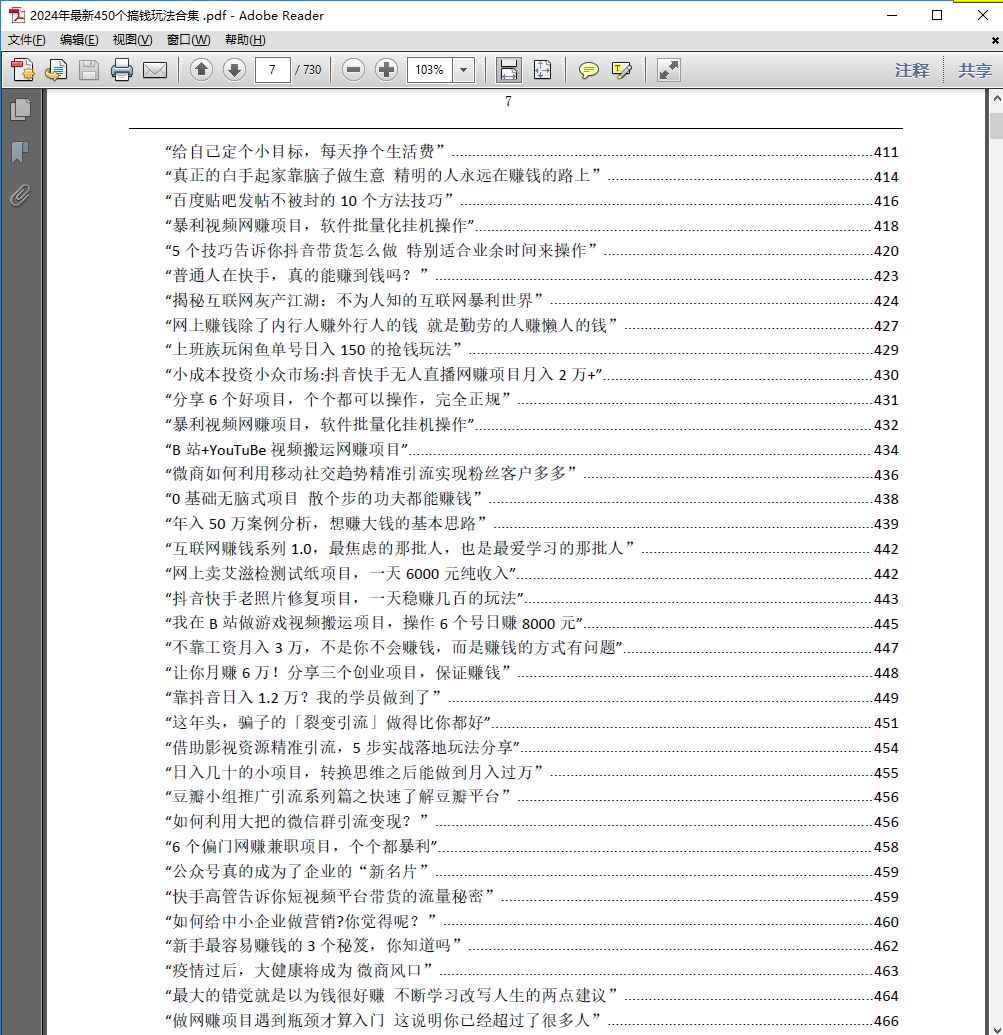Open the 帮助(H) menu
Screen dimensions: 1003x1035
point(245,40)
